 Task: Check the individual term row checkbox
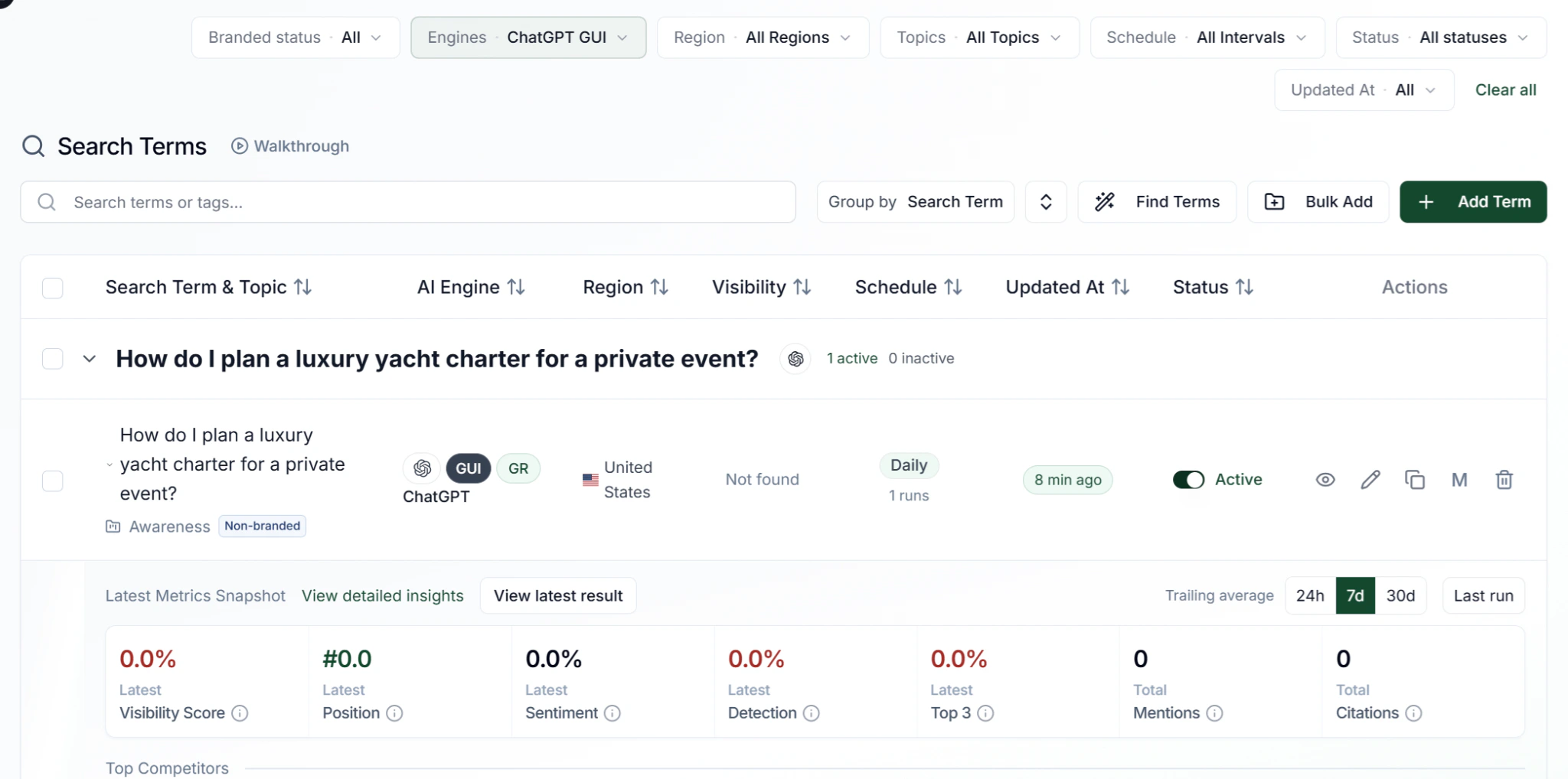[x=52, y=481]
